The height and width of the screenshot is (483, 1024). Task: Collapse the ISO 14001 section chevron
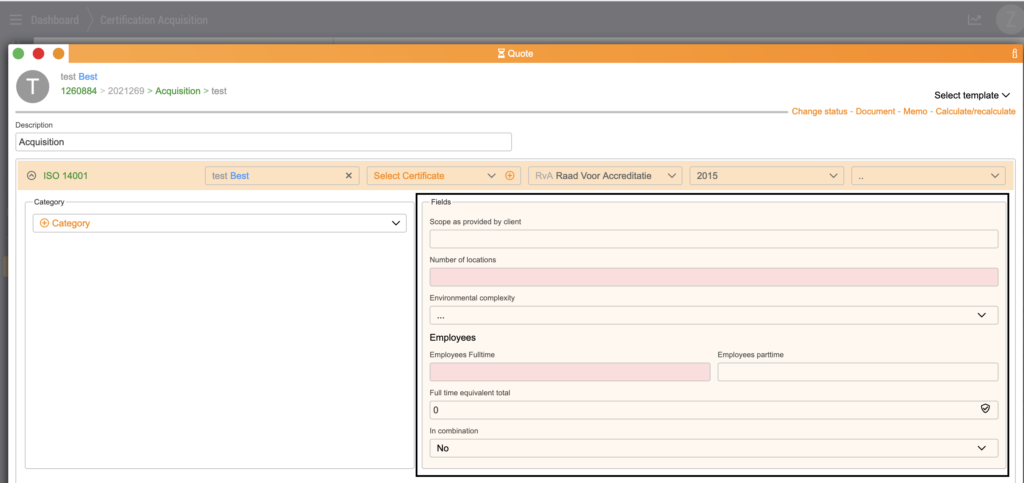click(31, 176)
